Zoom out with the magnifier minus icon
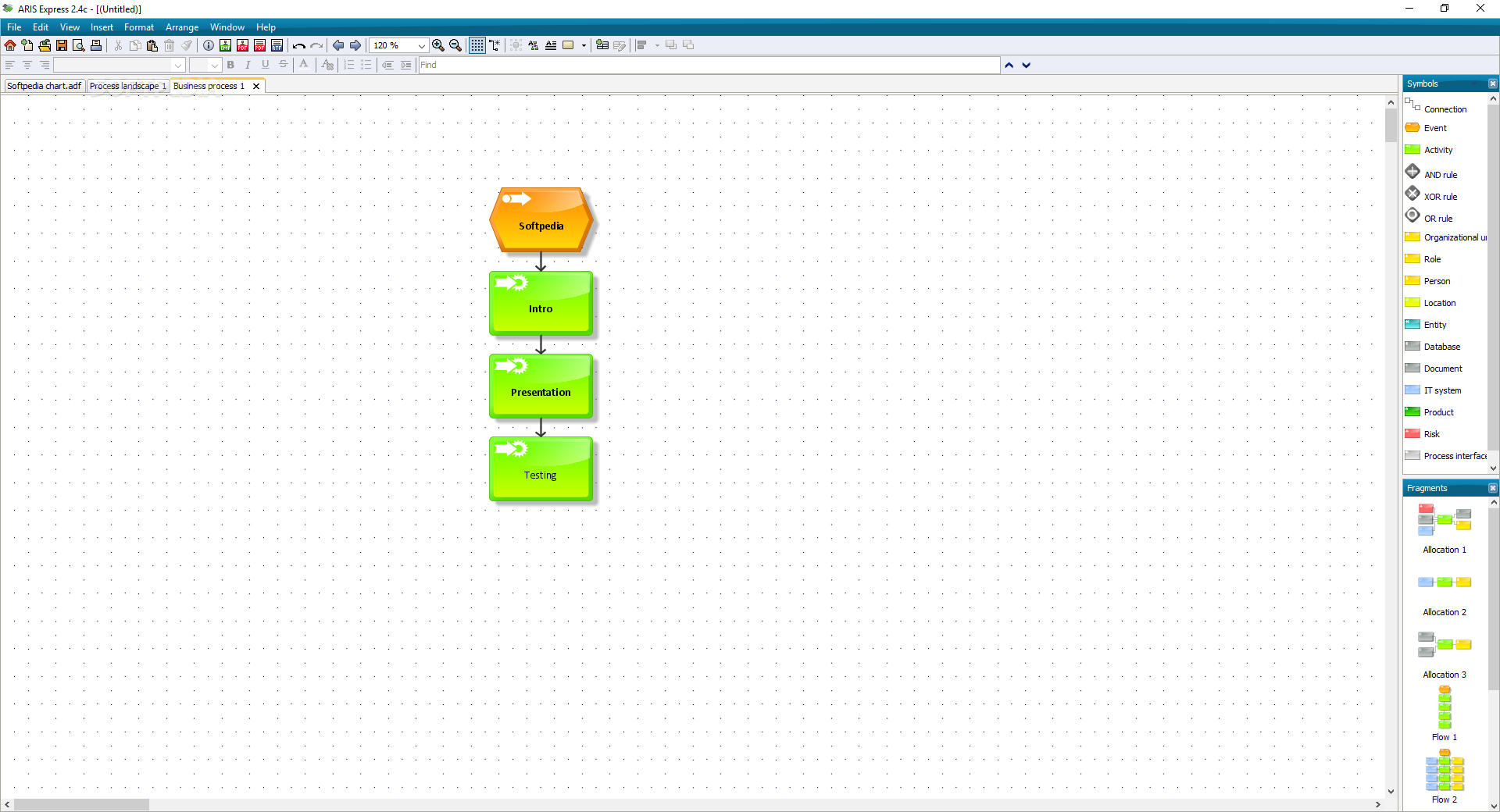The width and height of the screenshot is (1500, 812). click(455, 45)
